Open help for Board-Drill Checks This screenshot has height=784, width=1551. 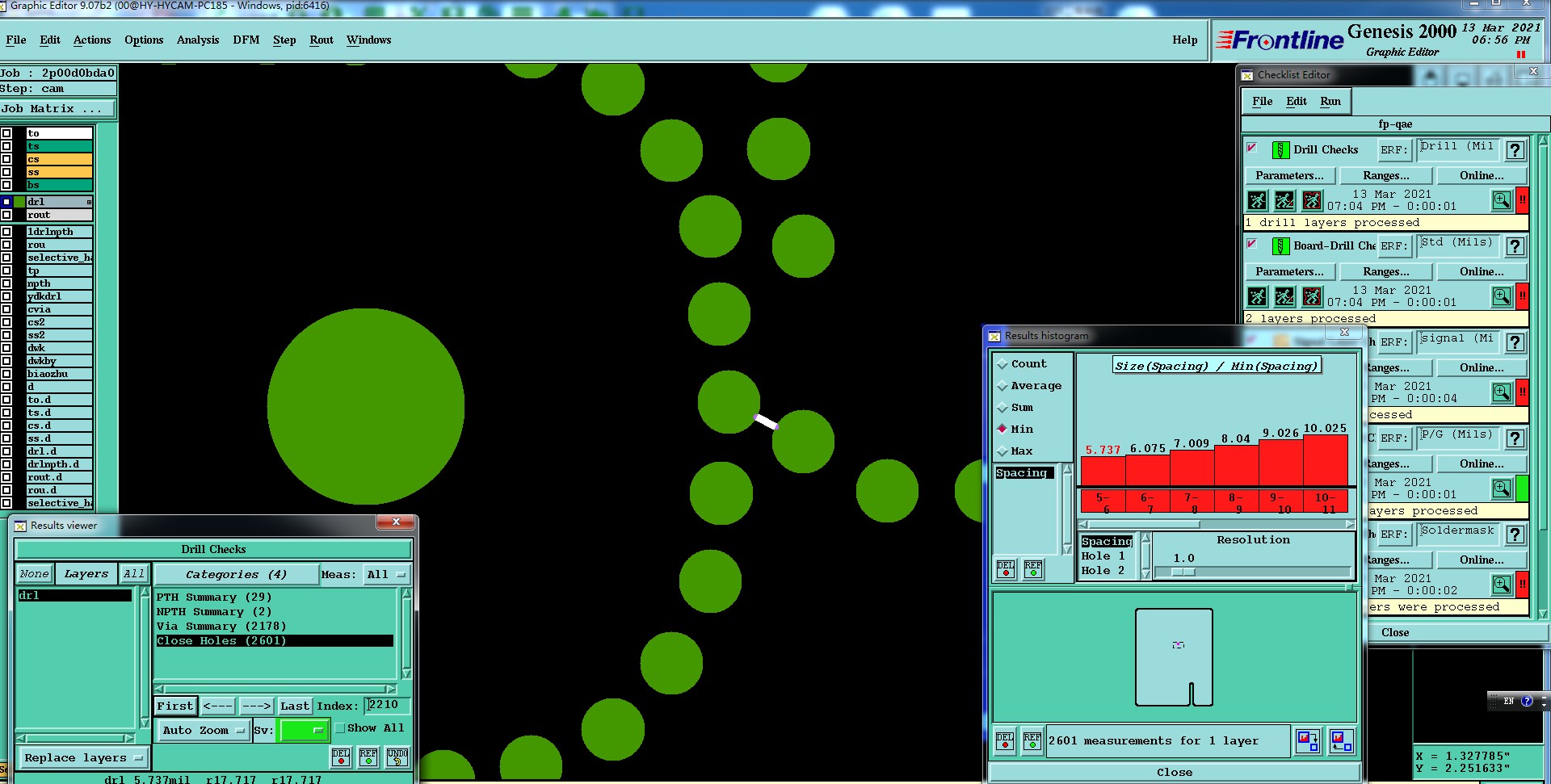pyautogui.click(x=1515, y=246)
